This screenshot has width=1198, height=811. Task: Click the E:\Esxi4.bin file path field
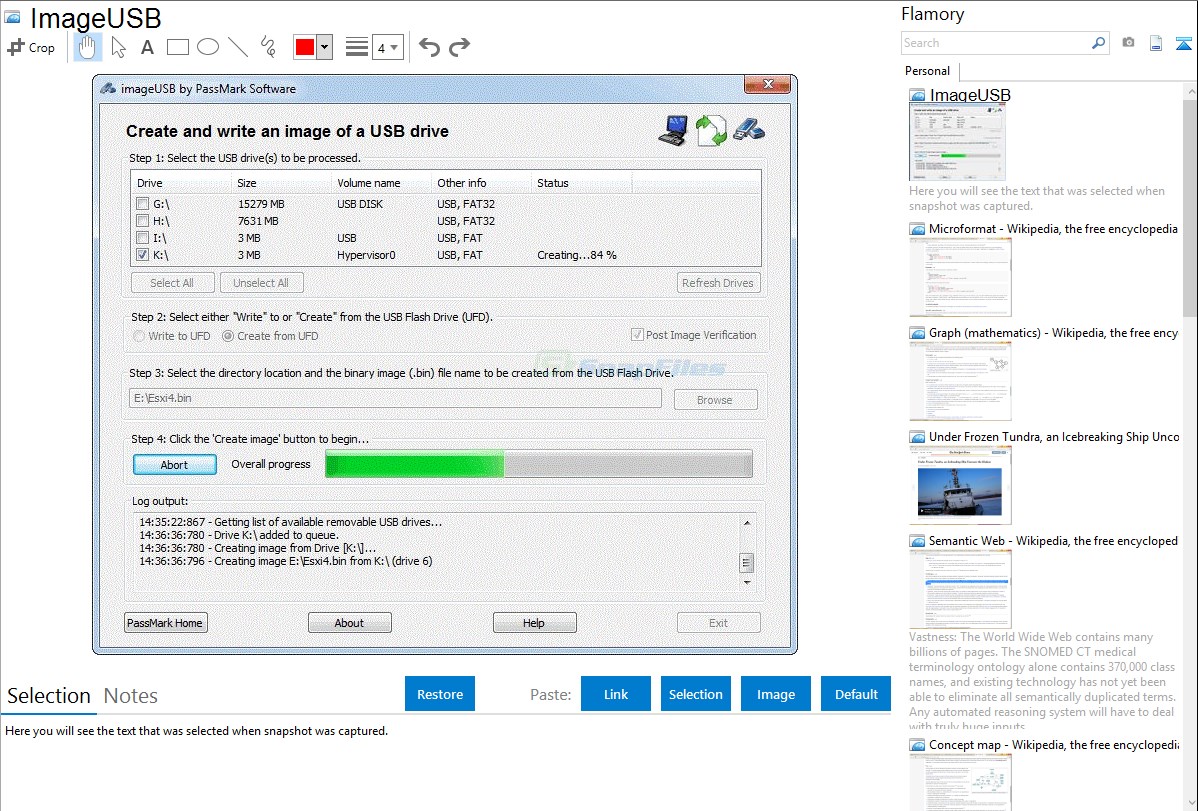click(x=395, y=398)
